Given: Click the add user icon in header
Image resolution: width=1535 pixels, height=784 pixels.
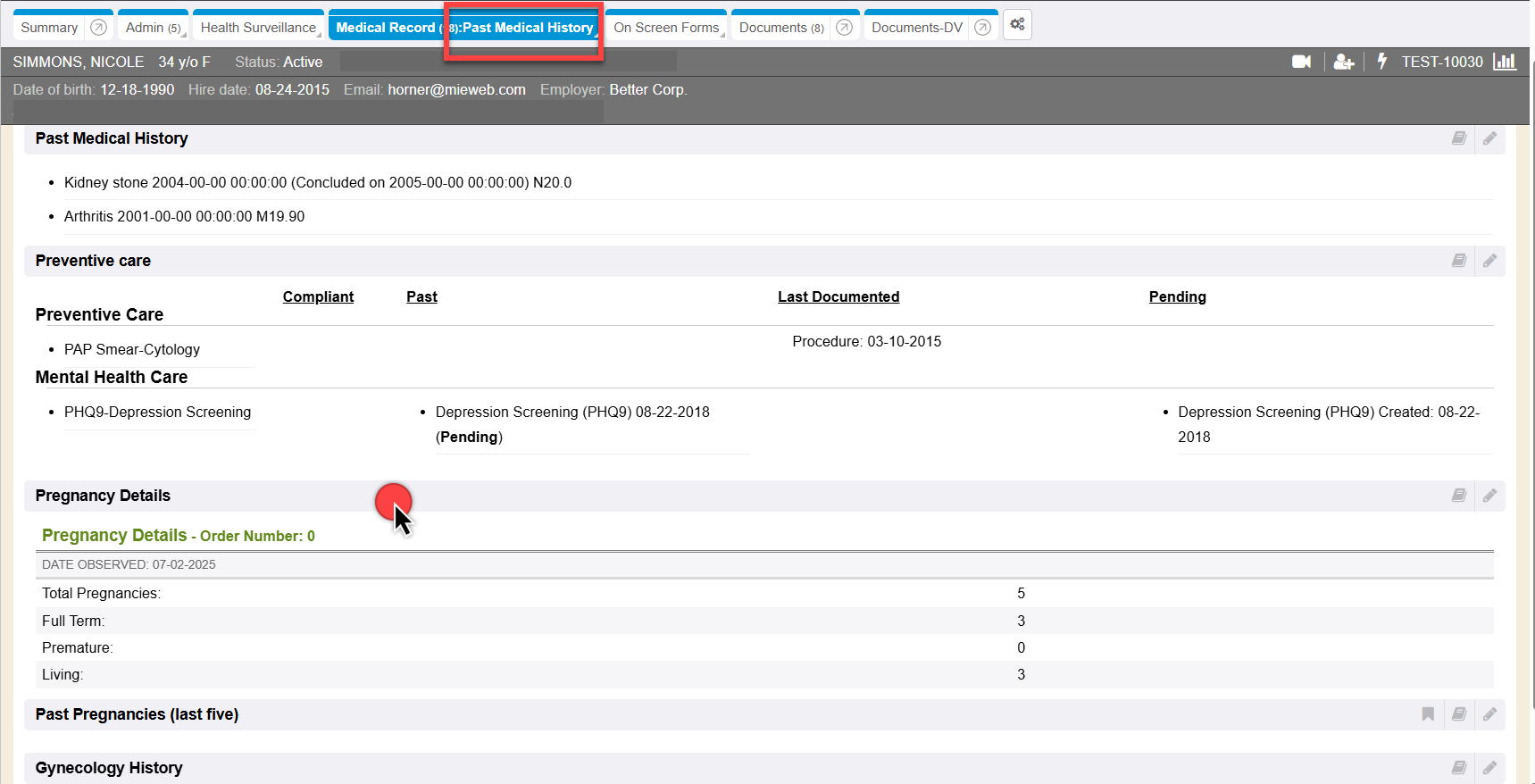Looking at the screenshot, I should 1343,62.
